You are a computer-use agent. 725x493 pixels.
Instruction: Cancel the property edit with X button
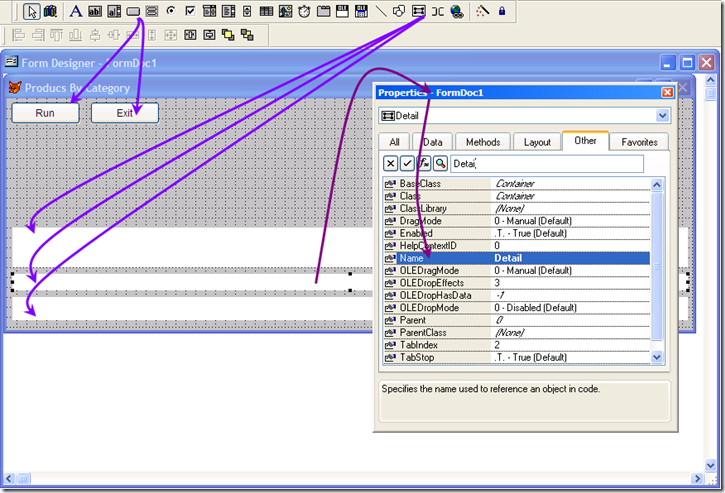tap(391, 163)
